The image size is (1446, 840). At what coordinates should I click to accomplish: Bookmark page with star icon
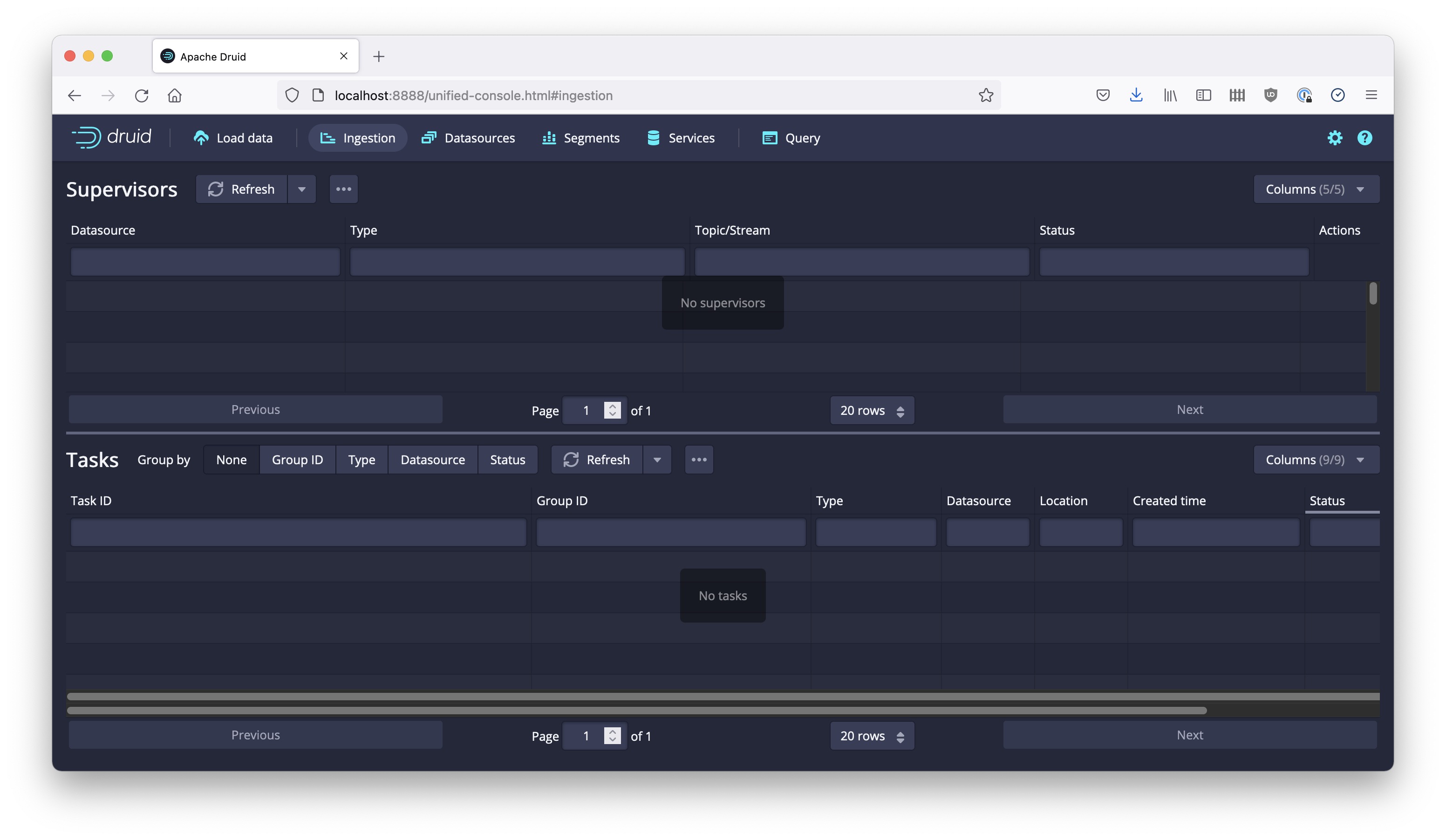pos(986,95)
